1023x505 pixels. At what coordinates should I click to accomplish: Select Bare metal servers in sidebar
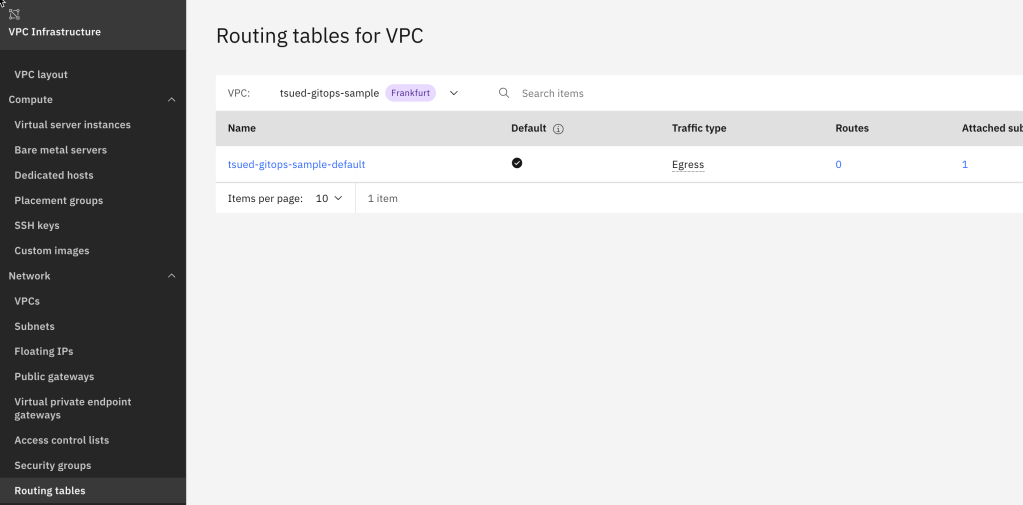tap(60, 150)
